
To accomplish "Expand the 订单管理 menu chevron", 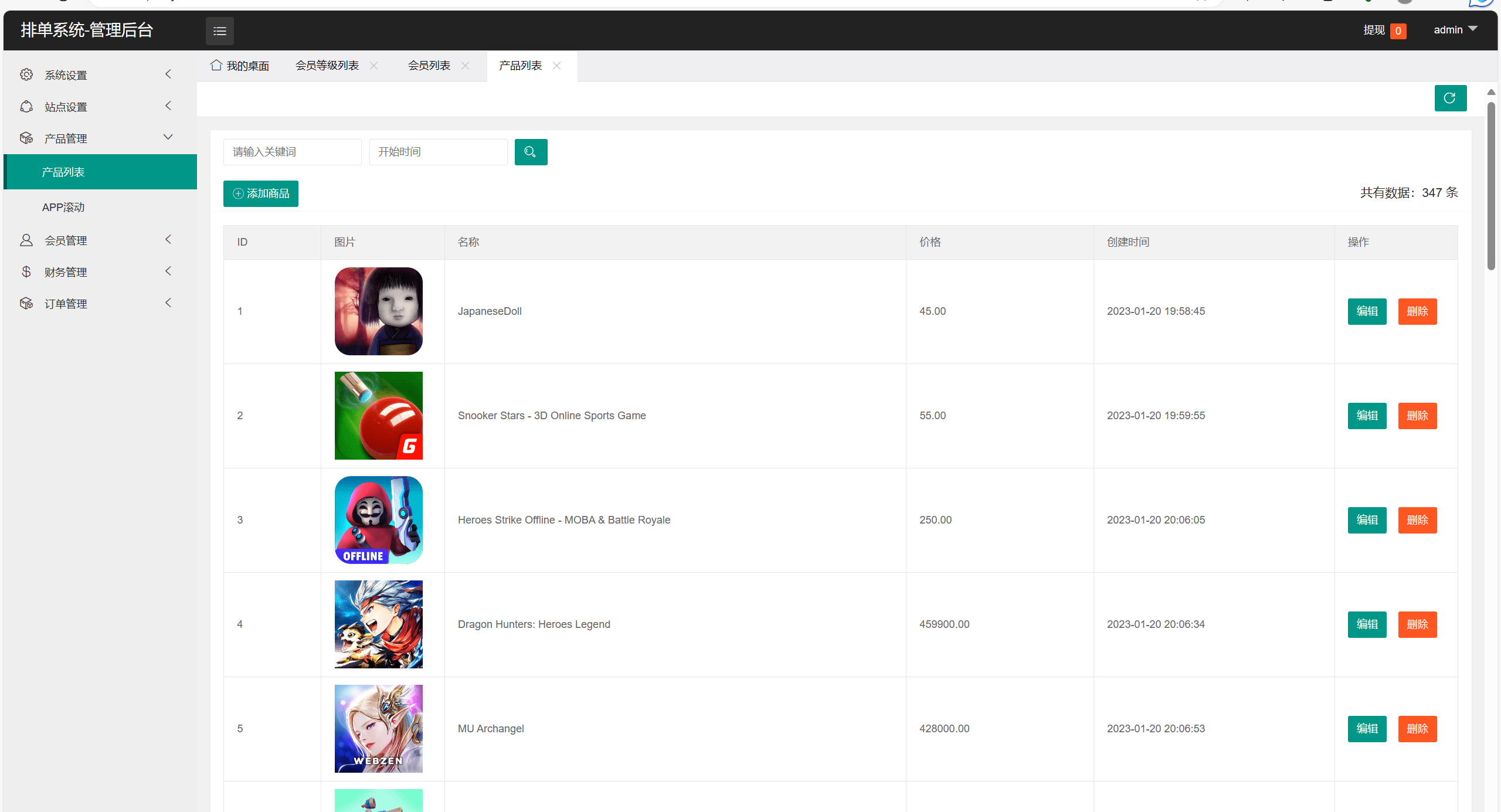I will [x=168, y=303].
